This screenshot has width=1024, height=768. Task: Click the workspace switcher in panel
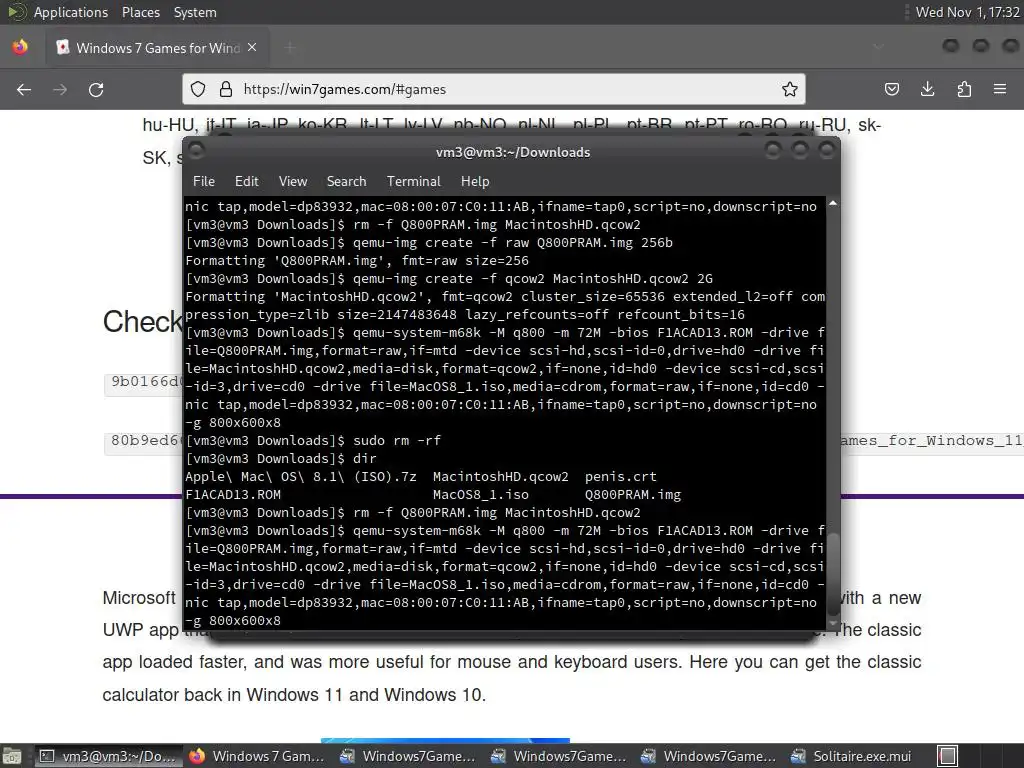[x=948, y=756]
